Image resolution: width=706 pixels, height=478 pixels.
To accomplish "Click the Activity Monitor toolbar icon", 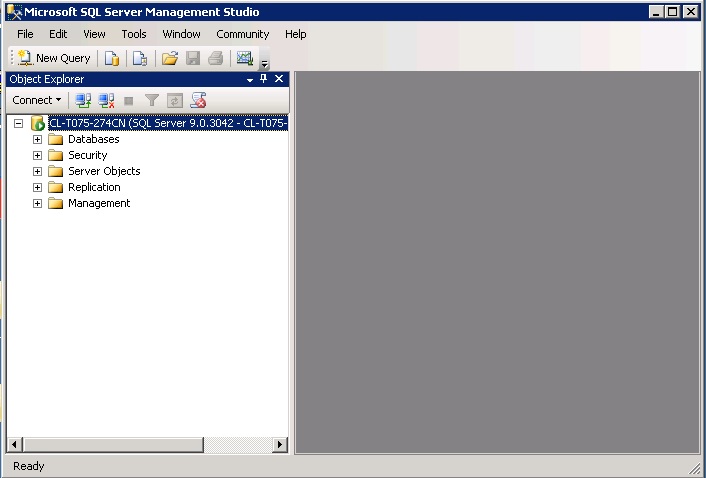I will click(245, 58).
